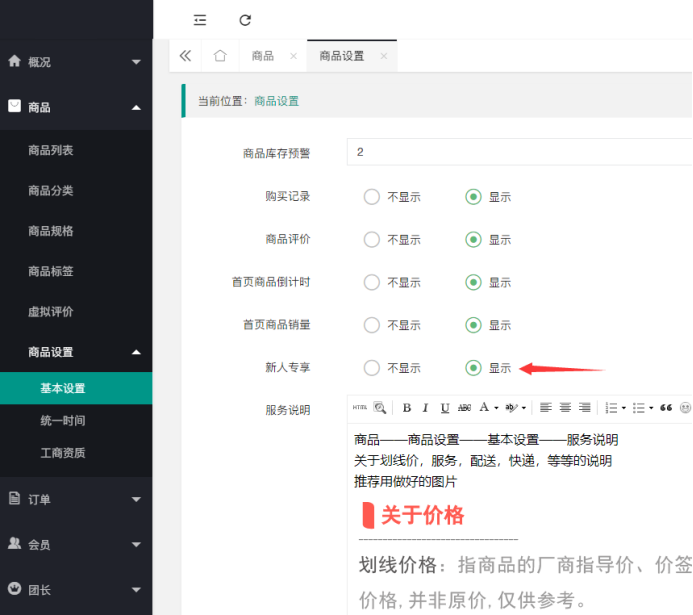Image resolution: width=693 pixels, height=615 pixels.
Task: Apply italic formatting in the editor
Action: [425, 408]
